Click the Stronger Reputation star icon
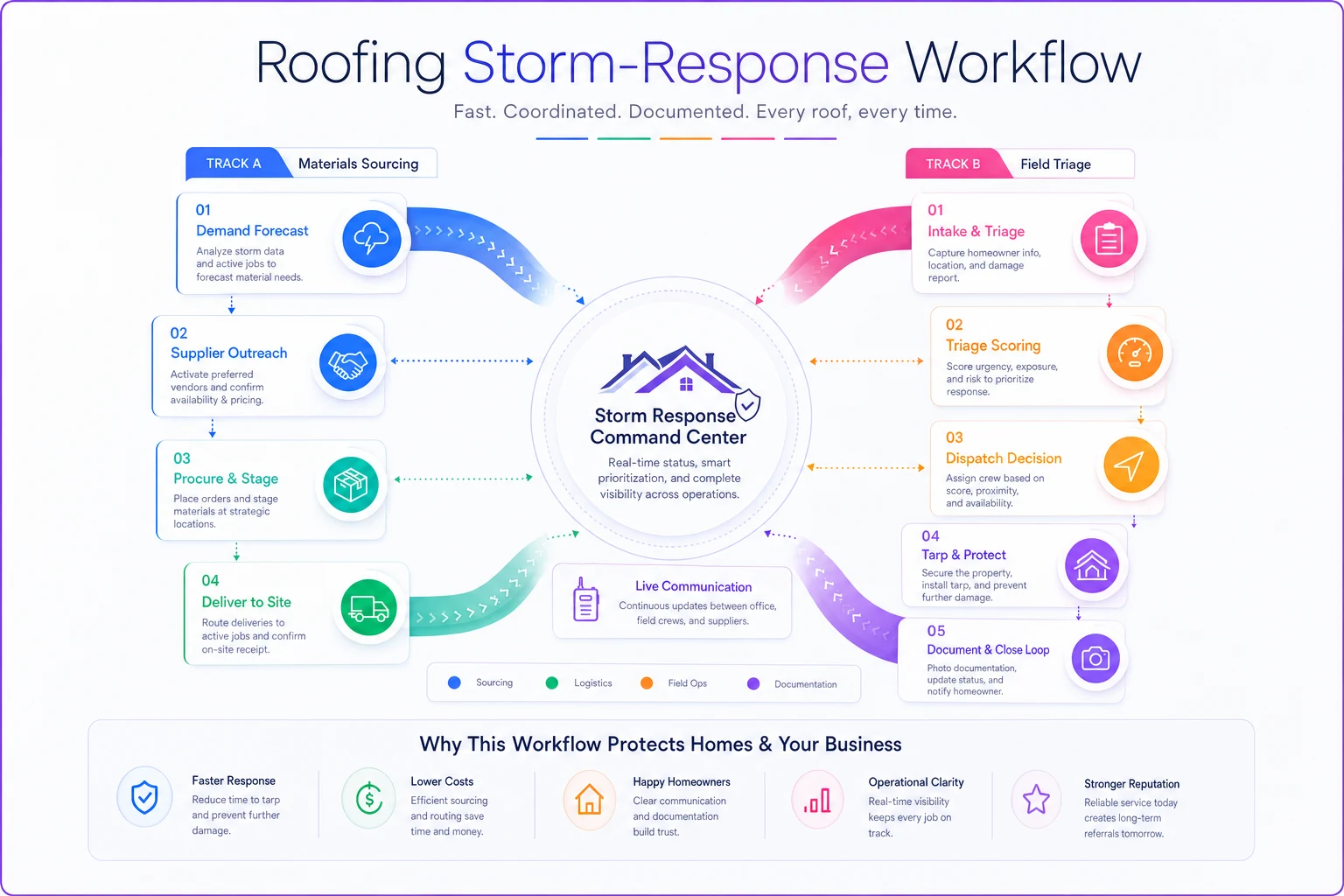Screen dimensions: 1344x896 (1037, 799)
